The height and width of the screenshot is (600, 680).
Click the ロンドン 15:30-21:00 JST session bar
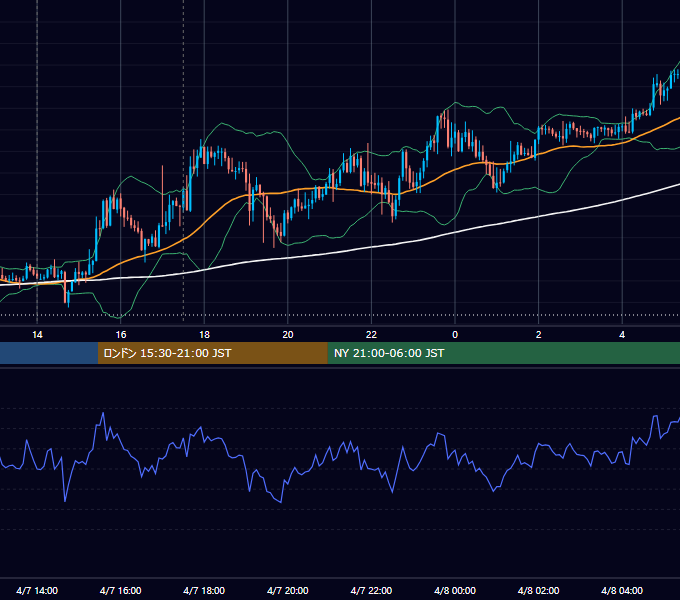212,353
